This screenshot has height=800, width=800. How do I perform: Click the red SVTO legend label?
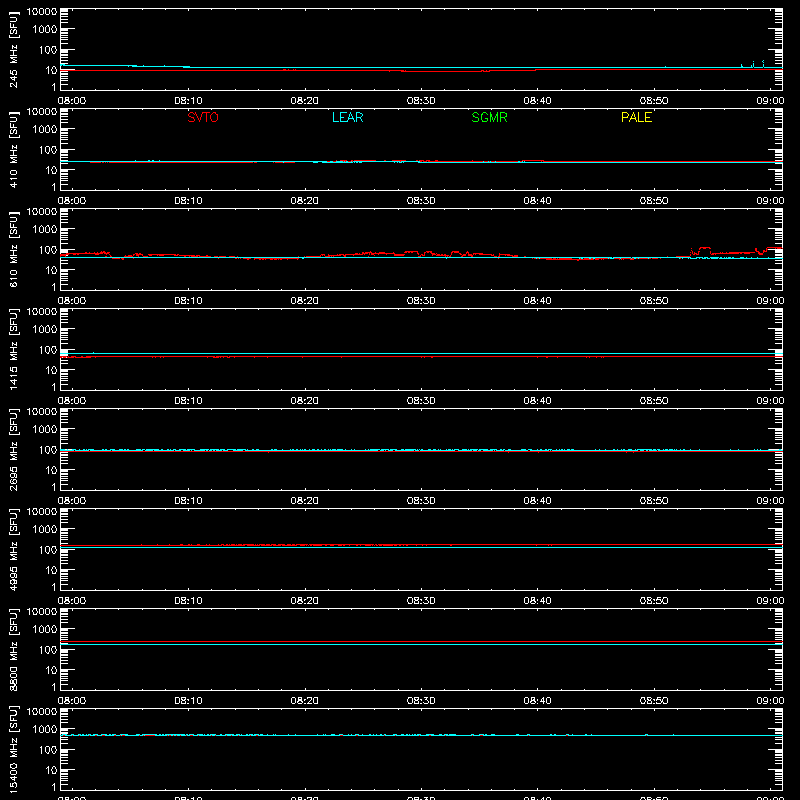[x=203, y=117]
